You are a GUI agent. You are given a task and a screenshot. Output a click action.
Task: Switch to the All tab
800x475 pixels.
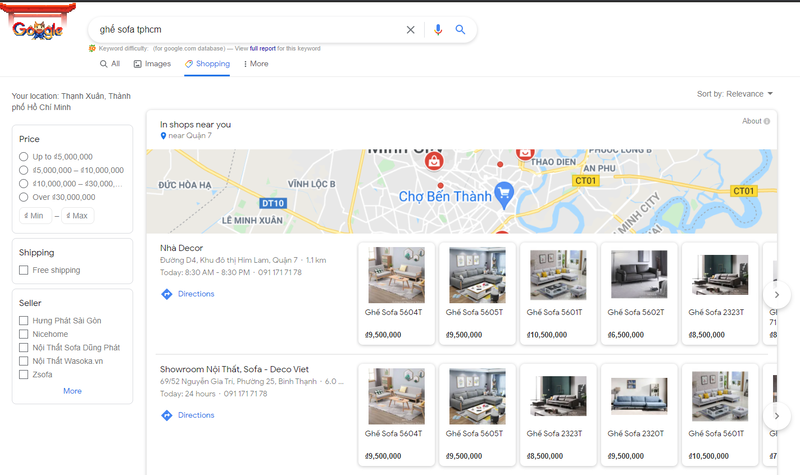[x=110, y=64]
